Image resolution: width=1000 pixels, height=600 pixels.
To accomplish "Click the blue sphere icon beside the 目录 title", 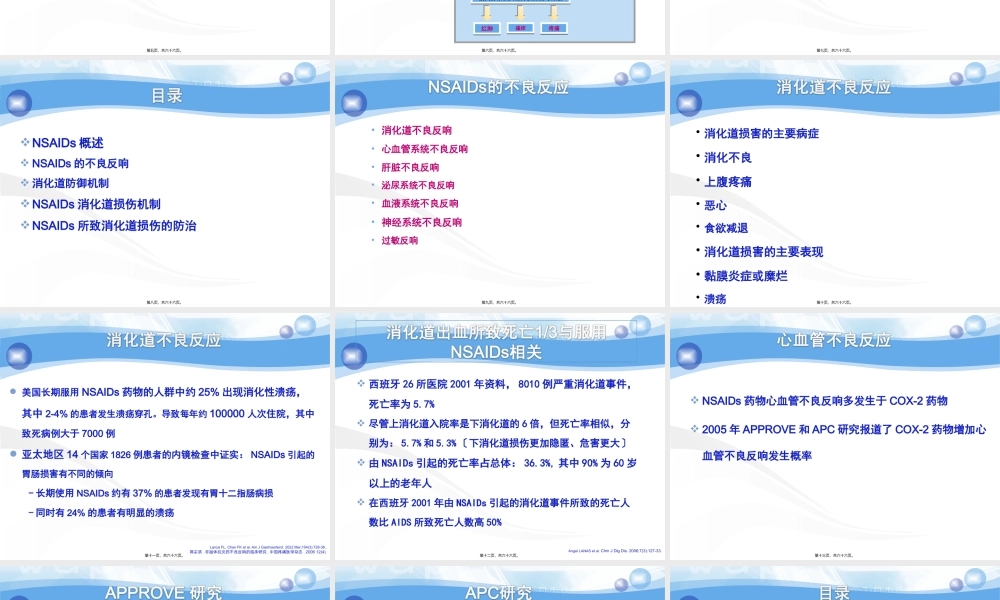I will [x=19, y=103].
